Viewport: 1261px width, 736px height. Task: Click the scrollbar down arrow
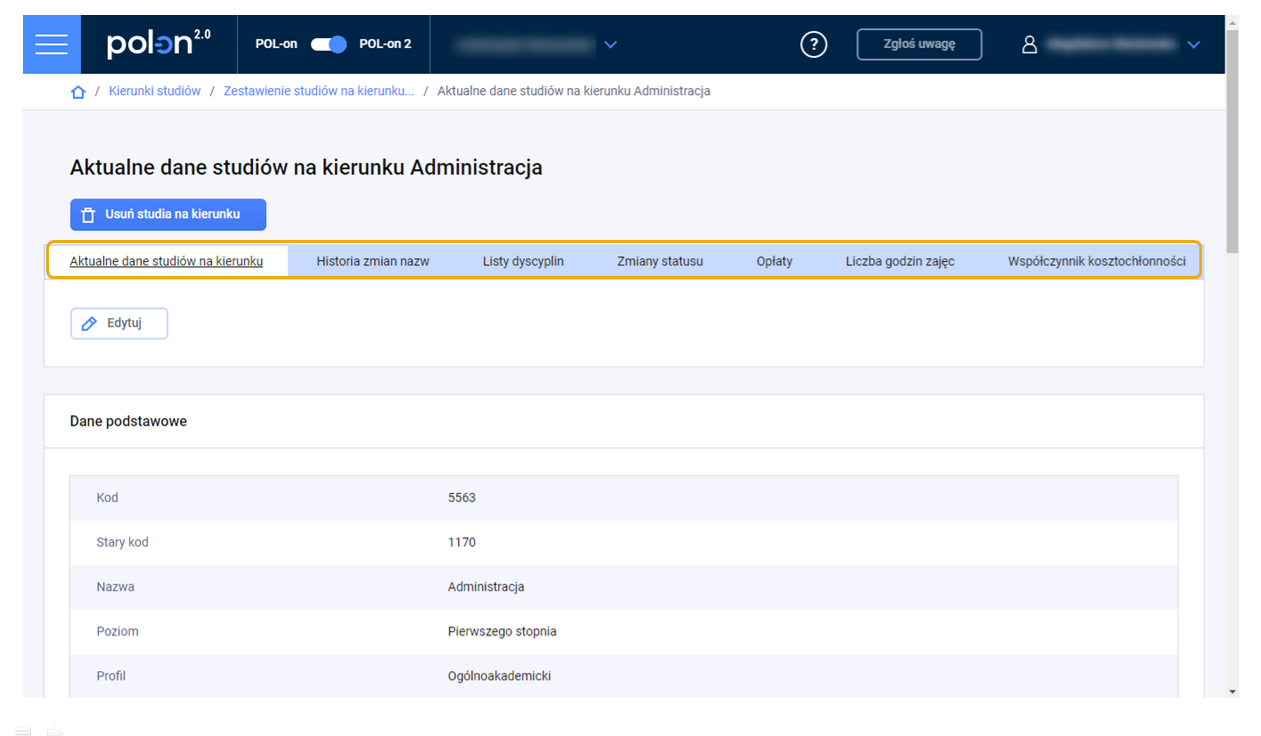tap(1232, 691)
